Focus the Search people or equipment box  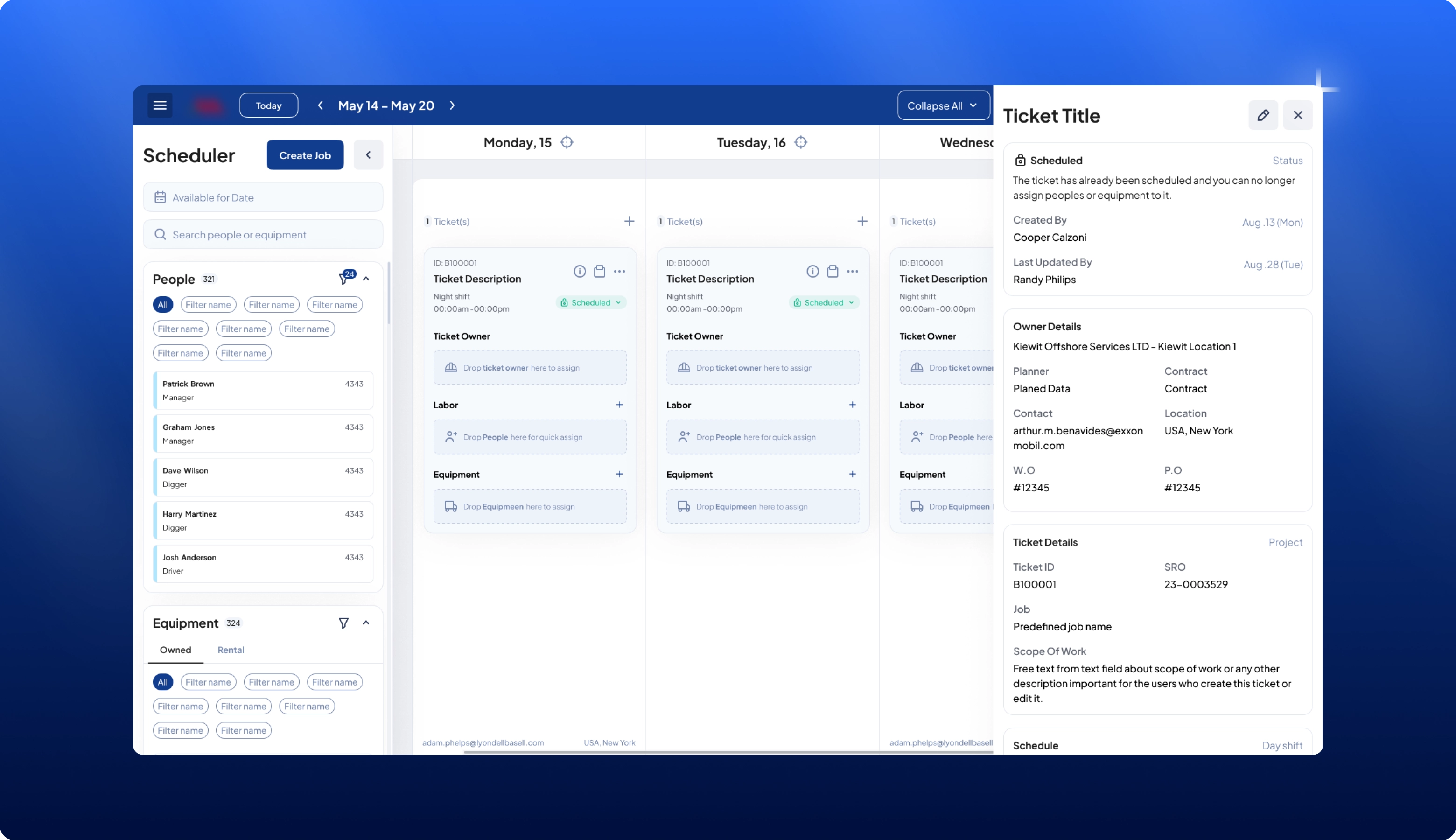pos(263,235)
